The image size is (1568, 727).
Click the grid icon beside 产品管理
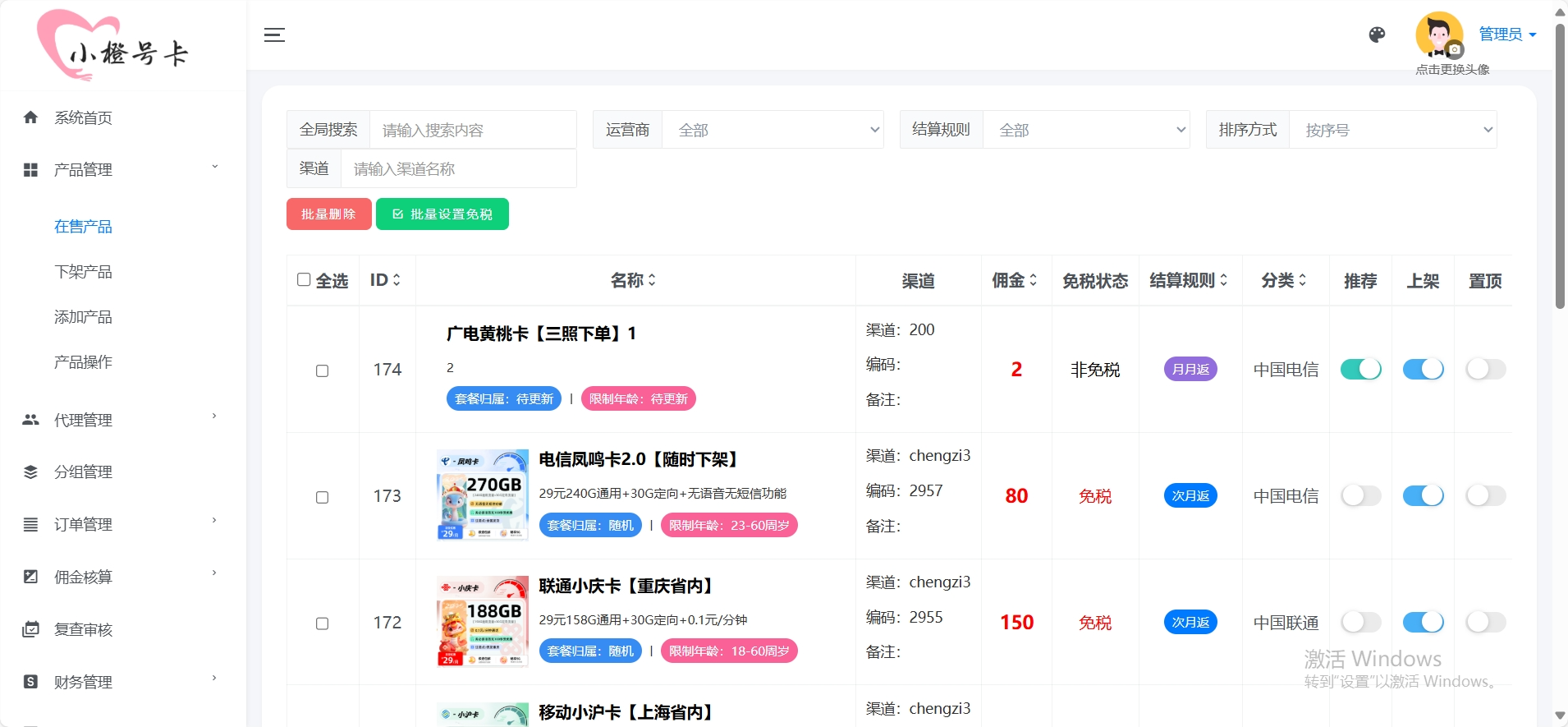pos(30,170)
